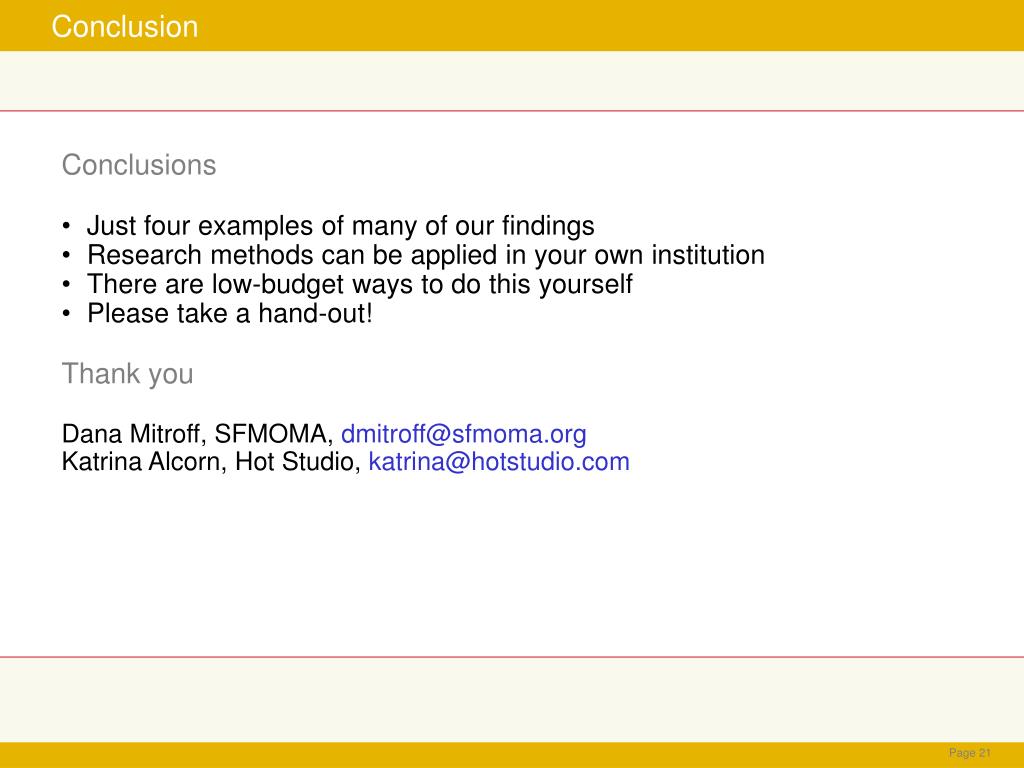1024x768 pixels.
Task: Click the word 'yourself' in third bullet
Action: [586, 285]
